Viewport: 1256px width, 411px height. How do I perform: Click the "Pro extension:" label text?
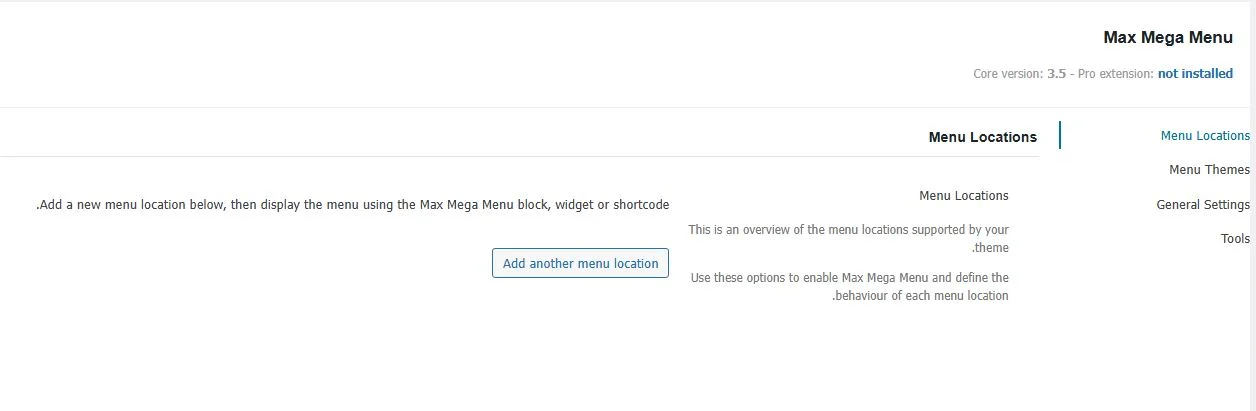[1116, 74]
